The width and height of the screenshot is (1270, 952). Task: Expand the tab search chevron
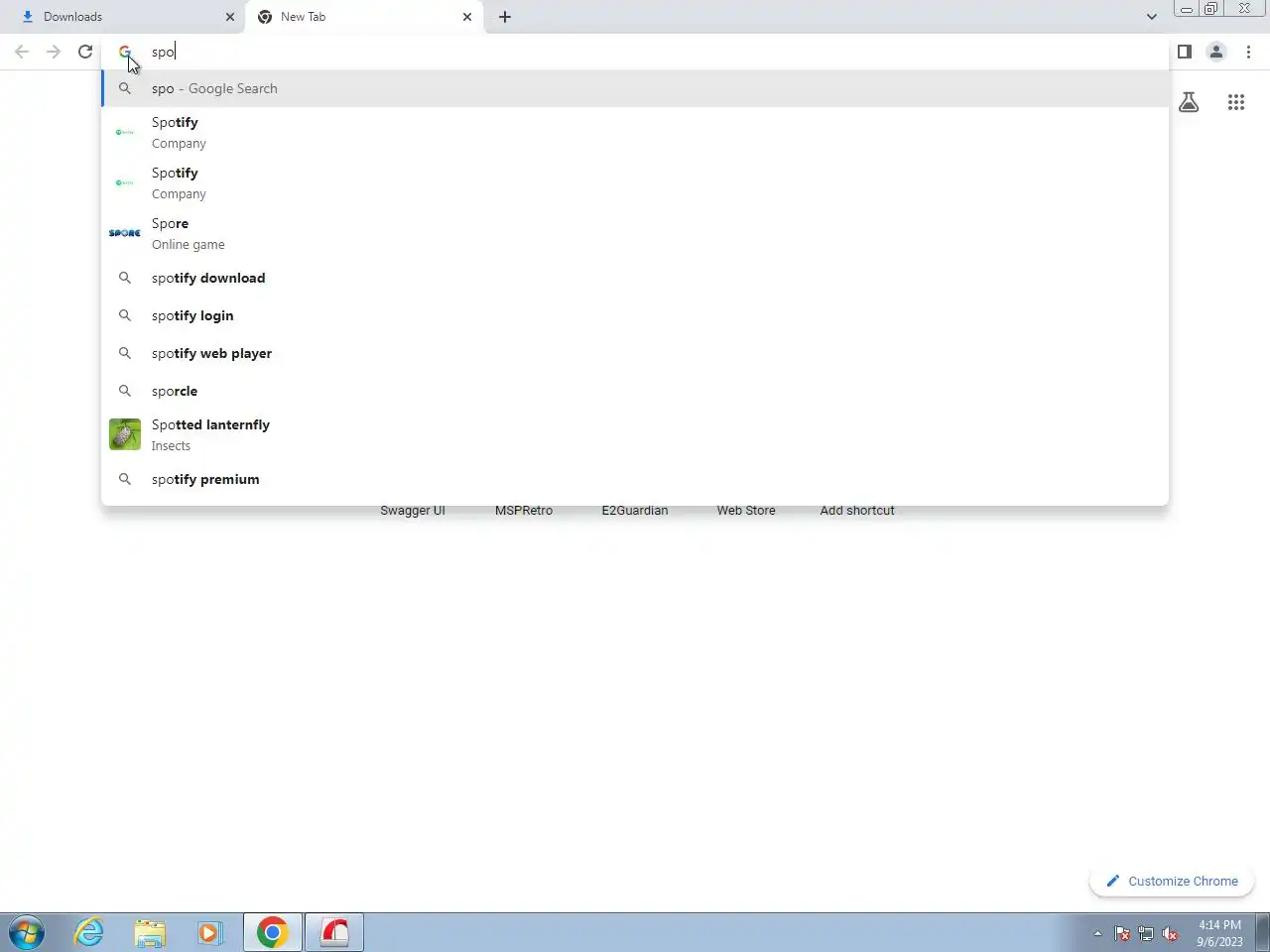(1151, 17)
